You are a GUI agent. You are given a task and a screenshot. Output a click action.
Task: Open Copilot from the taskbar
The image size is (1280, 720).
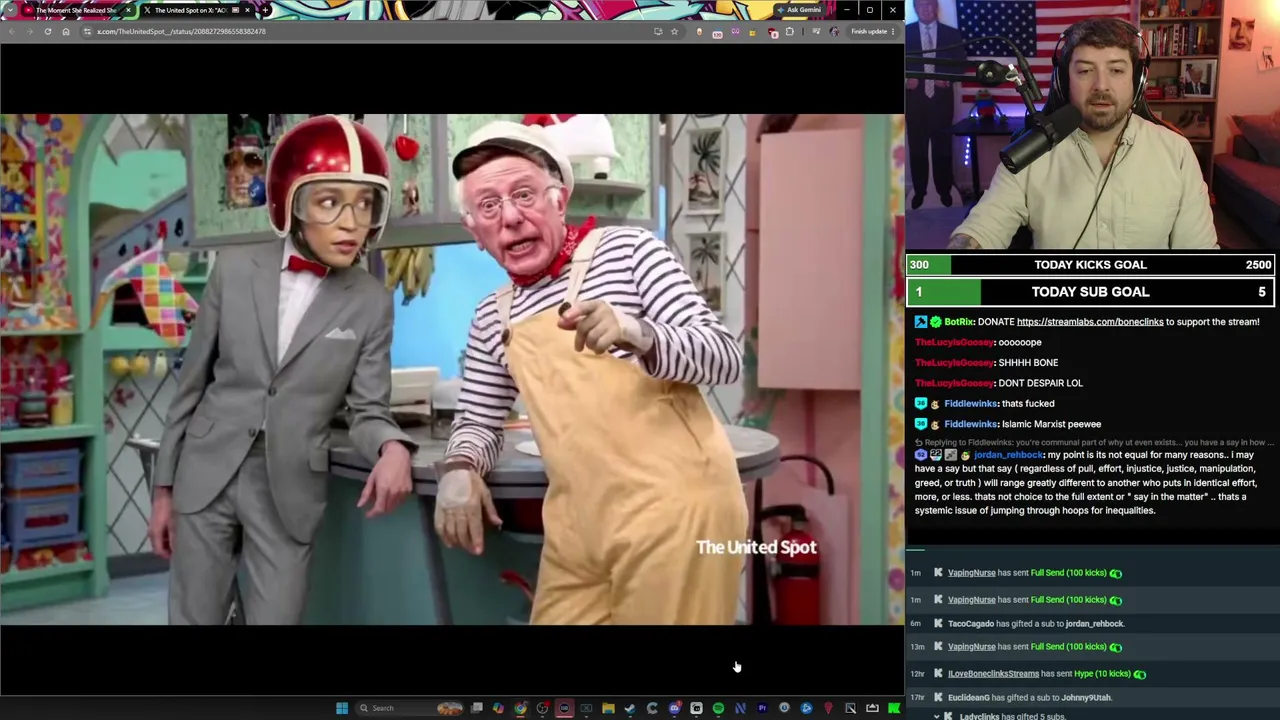pyautogui.click(x=498, y=708)
